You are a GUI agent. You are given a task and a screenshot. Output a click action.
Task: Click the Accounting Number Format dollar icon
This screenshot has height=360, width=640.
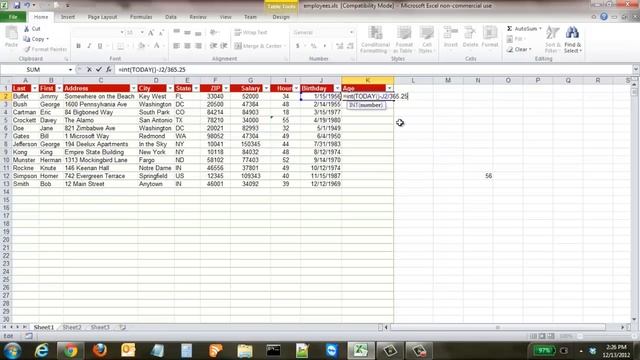pos(298,46)
